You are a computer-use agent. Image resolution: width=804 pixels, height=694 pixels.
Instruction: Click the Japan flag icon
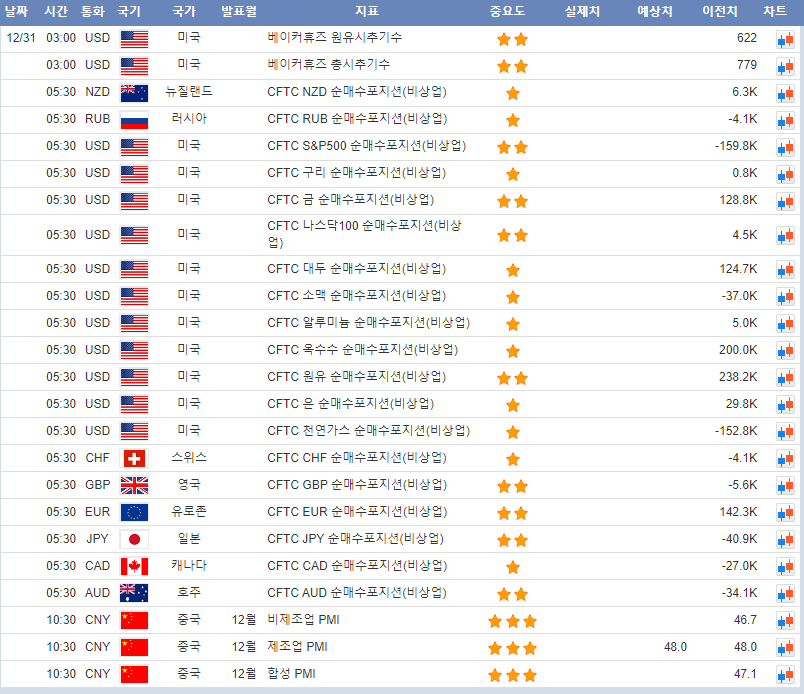[x=134, y=540]
